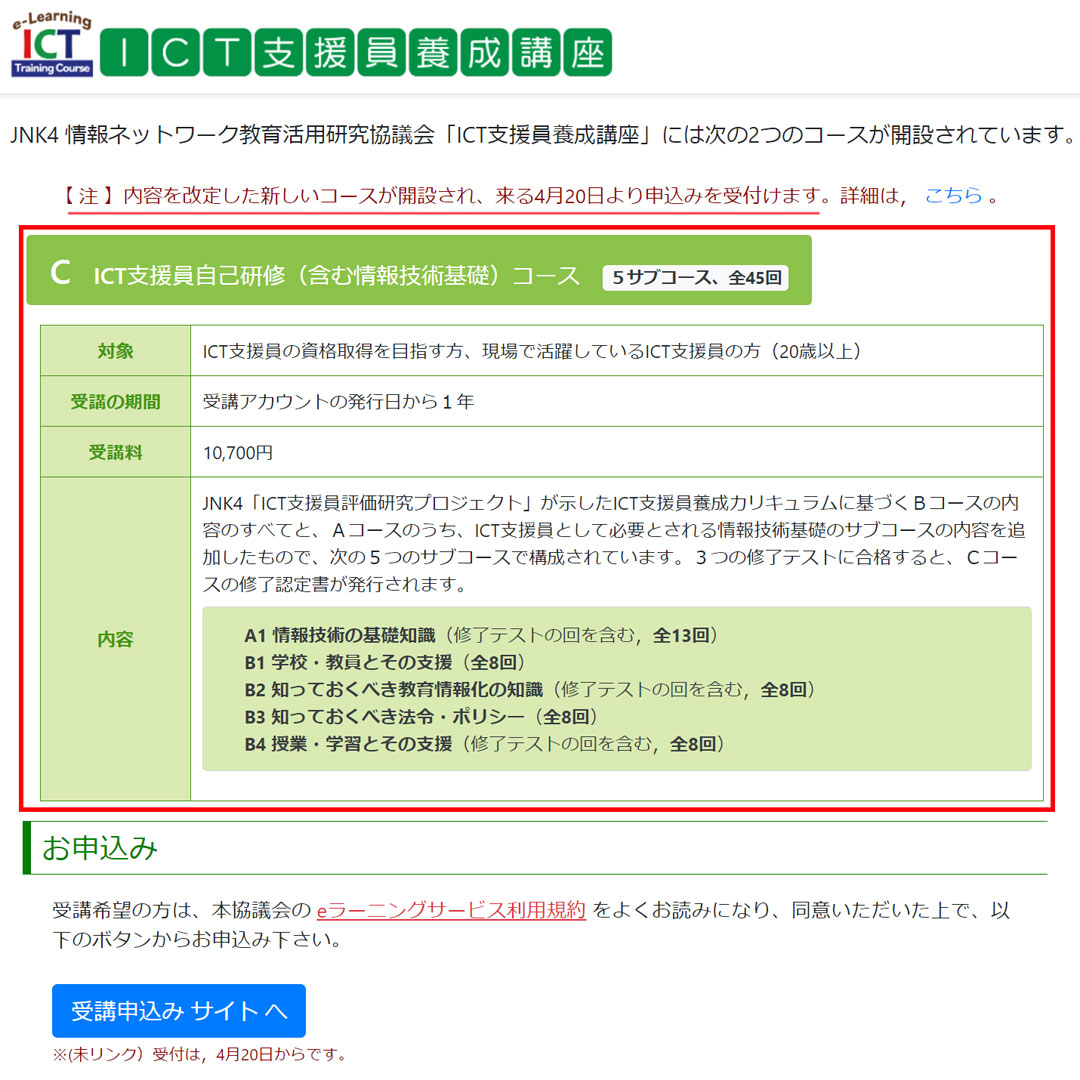Click subcourse B3 知っておくべき法令・ポリシー
The height and width of the screenshot is (1080, 1080).
(421, 716)
